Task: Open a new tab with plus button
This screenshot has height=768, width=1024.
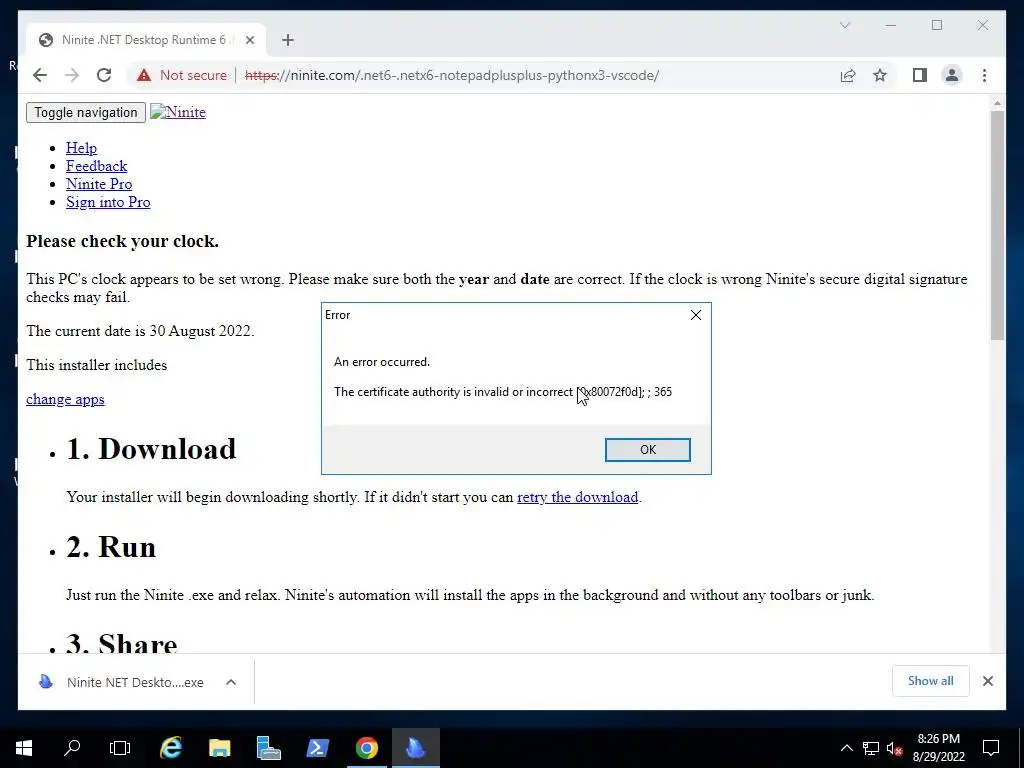Action: (287, 40)
